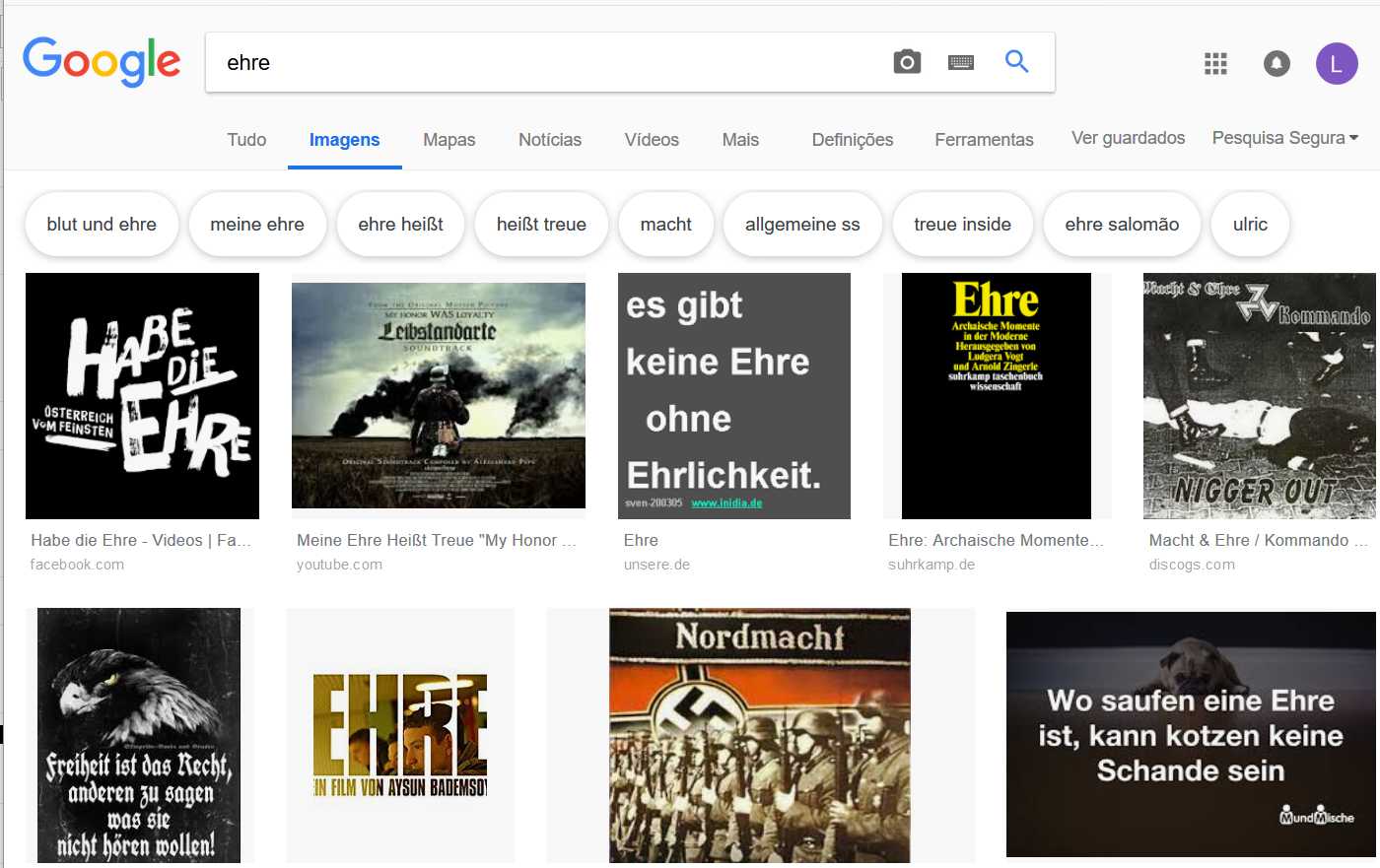Screen dimensions: 1380x868
Task: Open the account avatar labeled L
Action: click(x=1337, y=64)
